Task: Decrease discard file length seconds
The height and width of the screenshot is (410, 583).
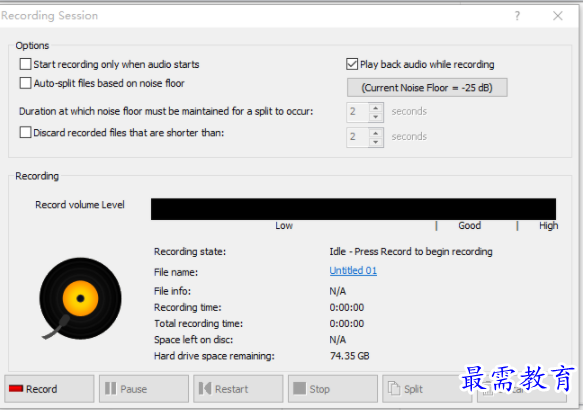Action: pyautogui.click(x=376, y=142)
